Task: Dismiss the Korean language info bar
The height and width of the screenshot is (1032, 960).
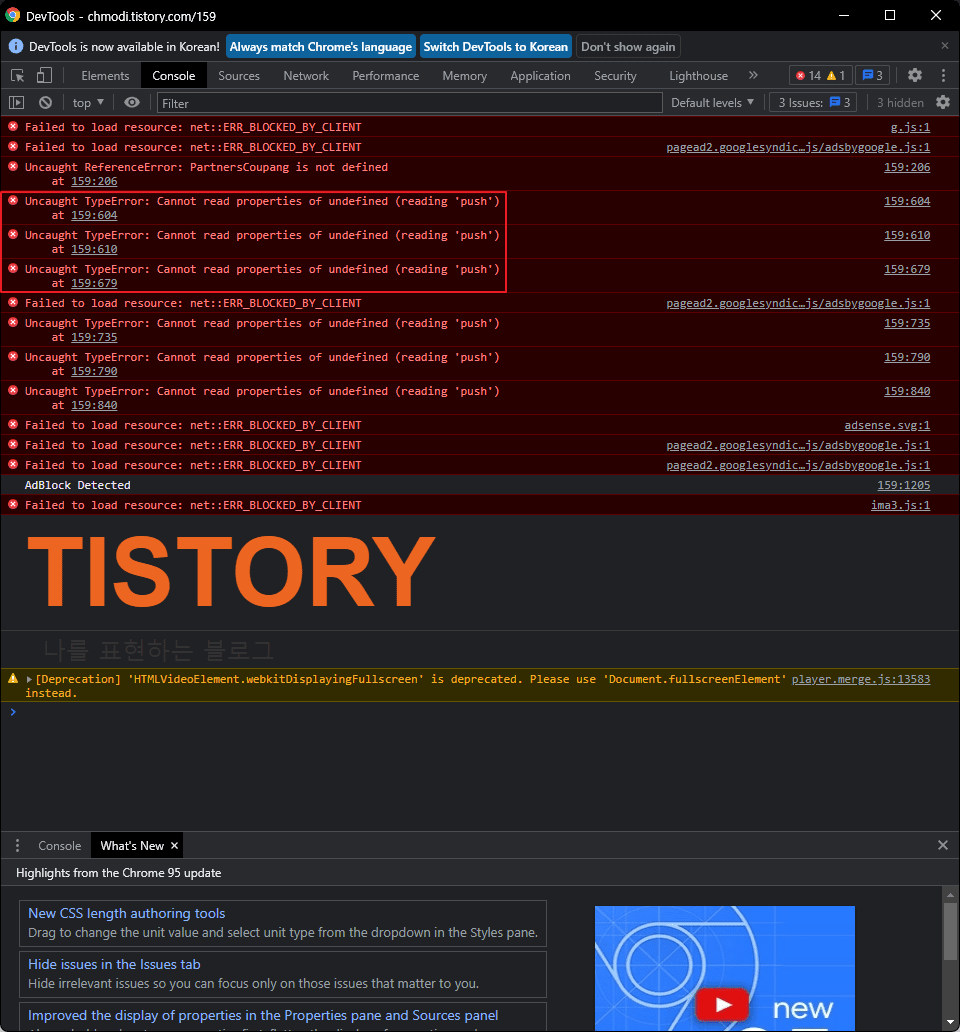Action: point(945,46)
